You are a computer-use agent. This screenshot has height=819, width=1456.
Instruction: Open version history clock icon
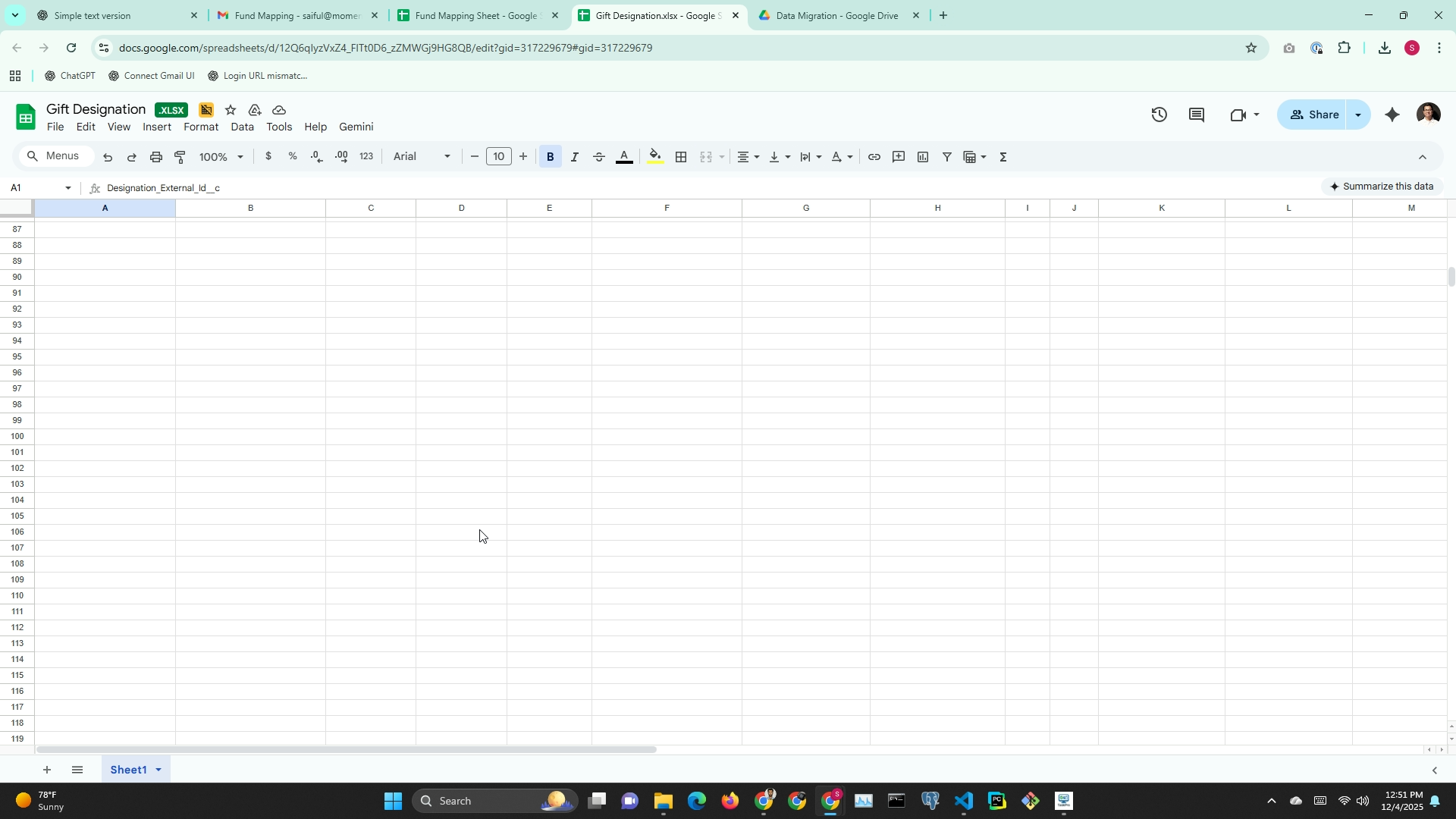[1159, 115]
